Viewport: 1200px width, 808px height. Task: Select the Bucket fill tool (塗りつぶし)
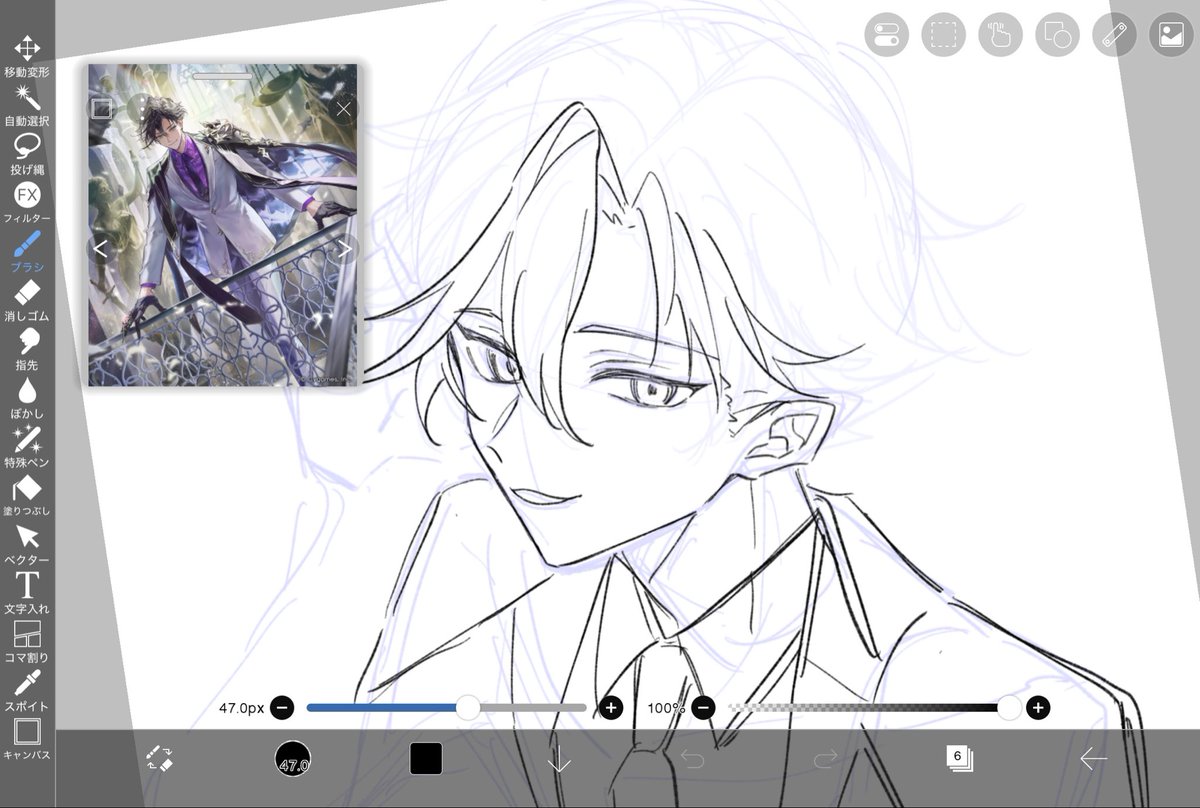click(27, 496)
